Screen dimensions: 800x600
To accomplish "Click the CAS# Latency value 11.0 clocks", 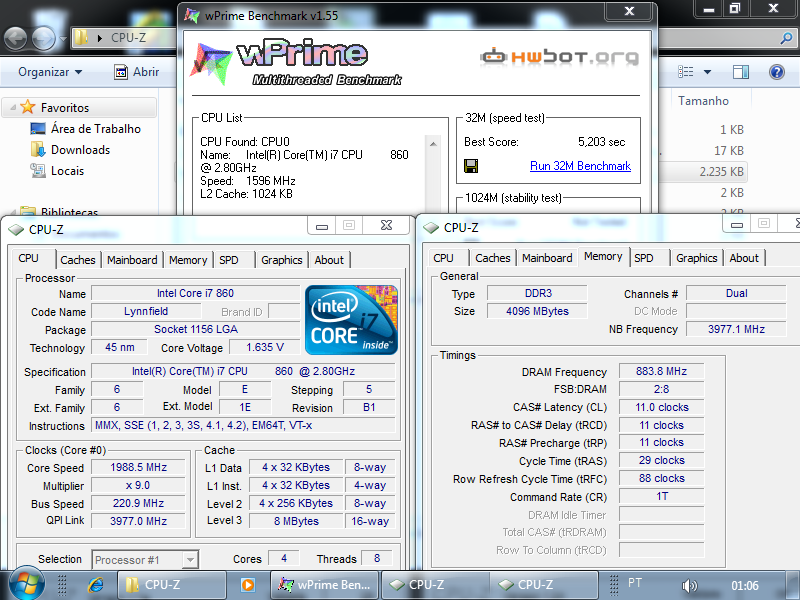I will 661,407.
